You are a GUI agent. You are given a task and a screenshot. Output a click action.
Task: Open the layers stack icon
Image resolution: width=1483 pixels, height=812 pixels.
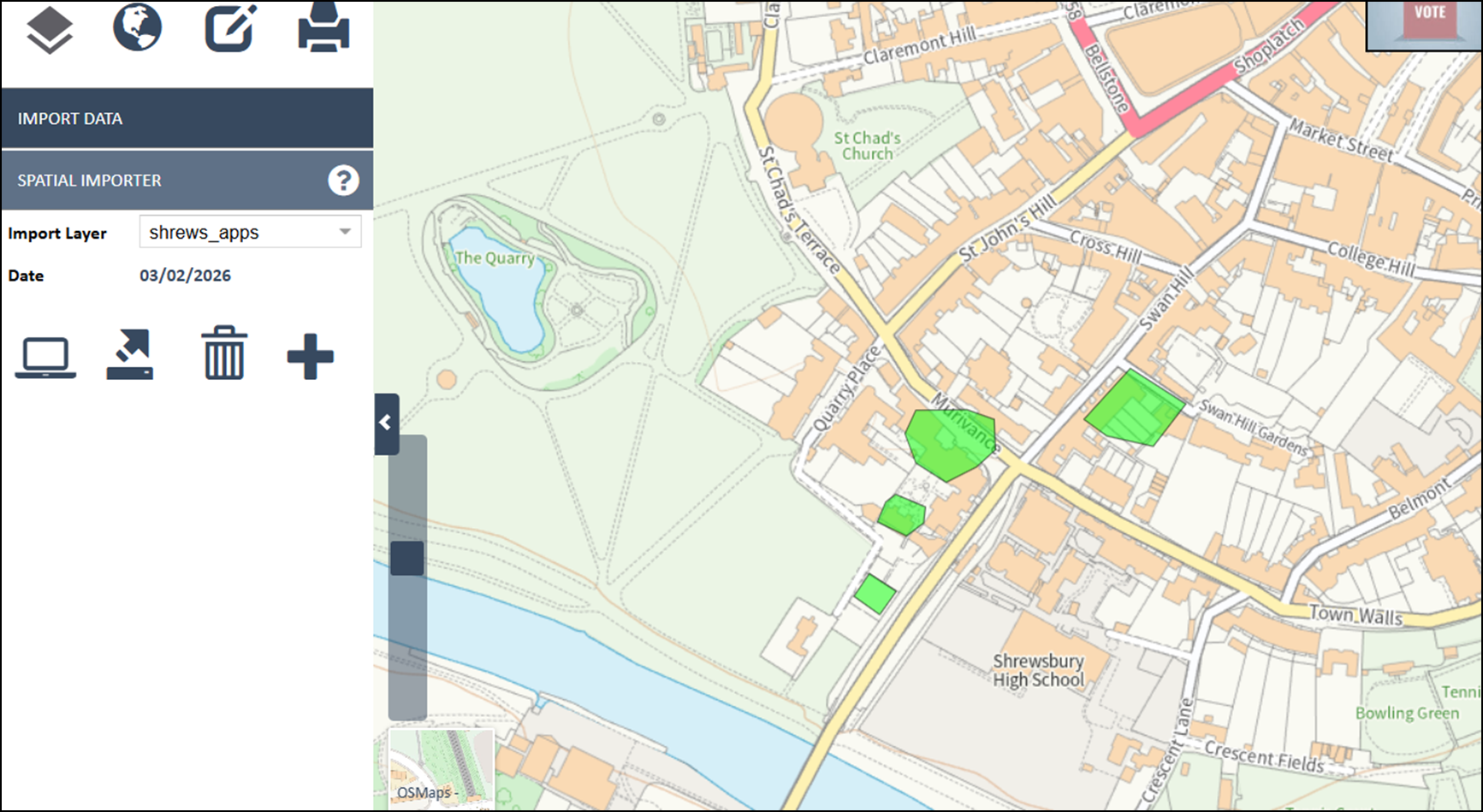50,30
